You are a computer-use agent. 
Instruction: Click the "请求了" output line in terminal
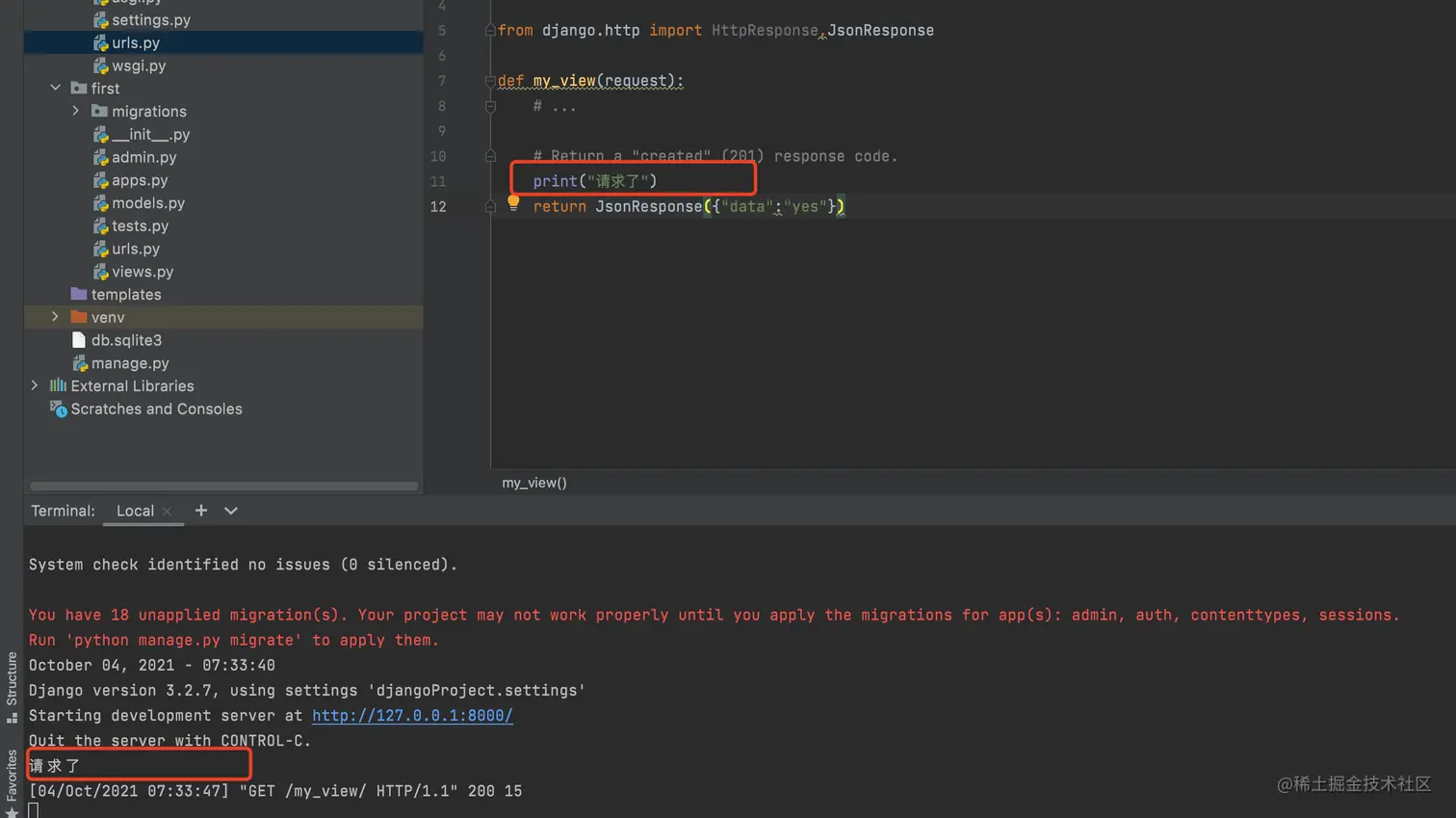[x=55, y=766]
